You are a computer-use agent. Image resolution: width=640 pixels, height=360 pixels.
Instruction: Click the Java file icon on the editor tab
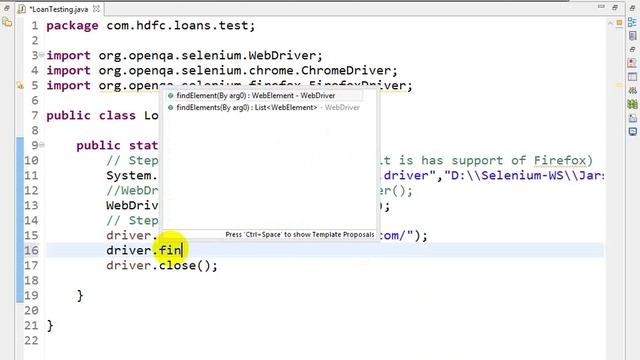point(22,9)
